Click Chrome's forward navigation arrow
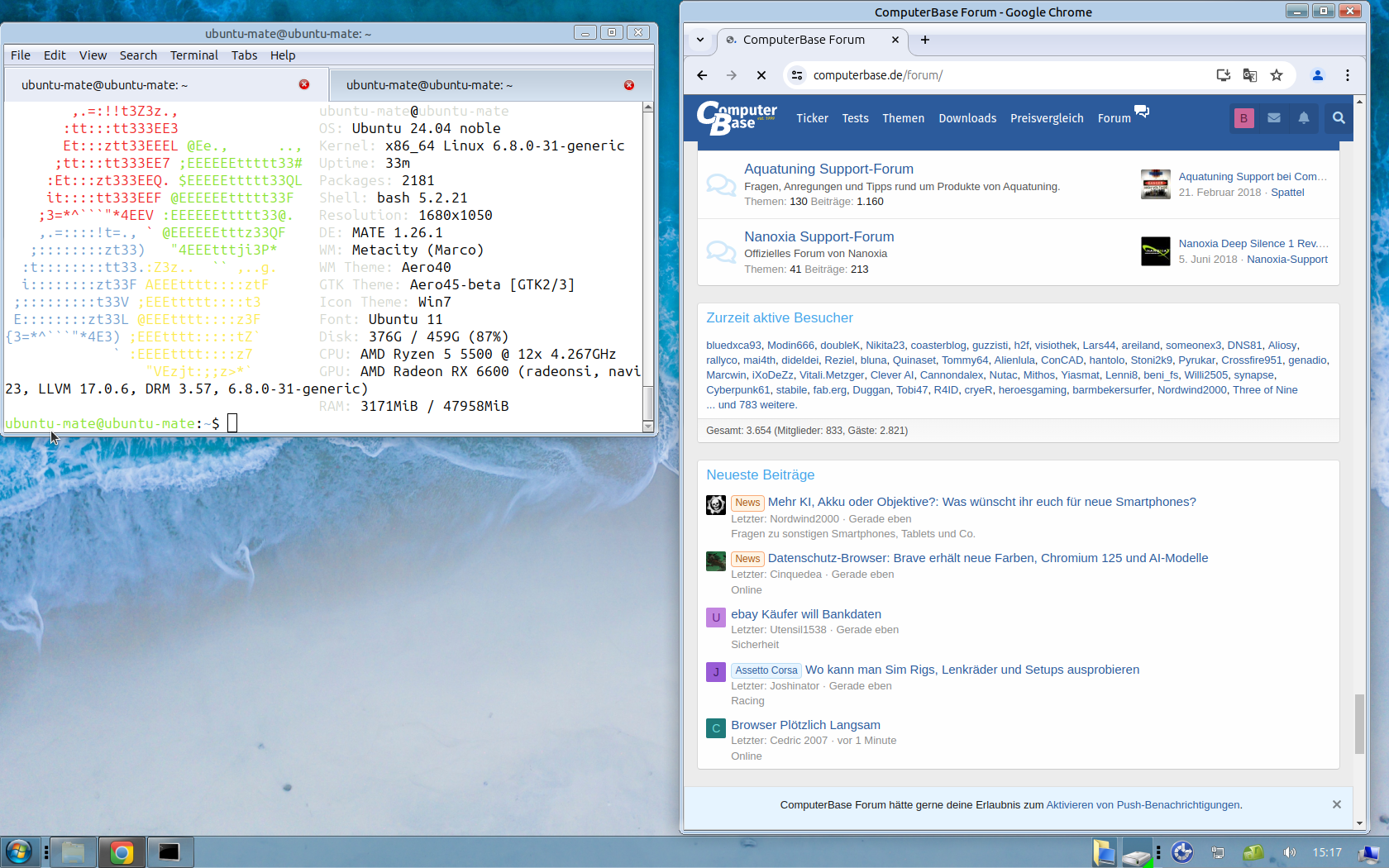Screen dimensions: 1389x868 pos(732,75)
